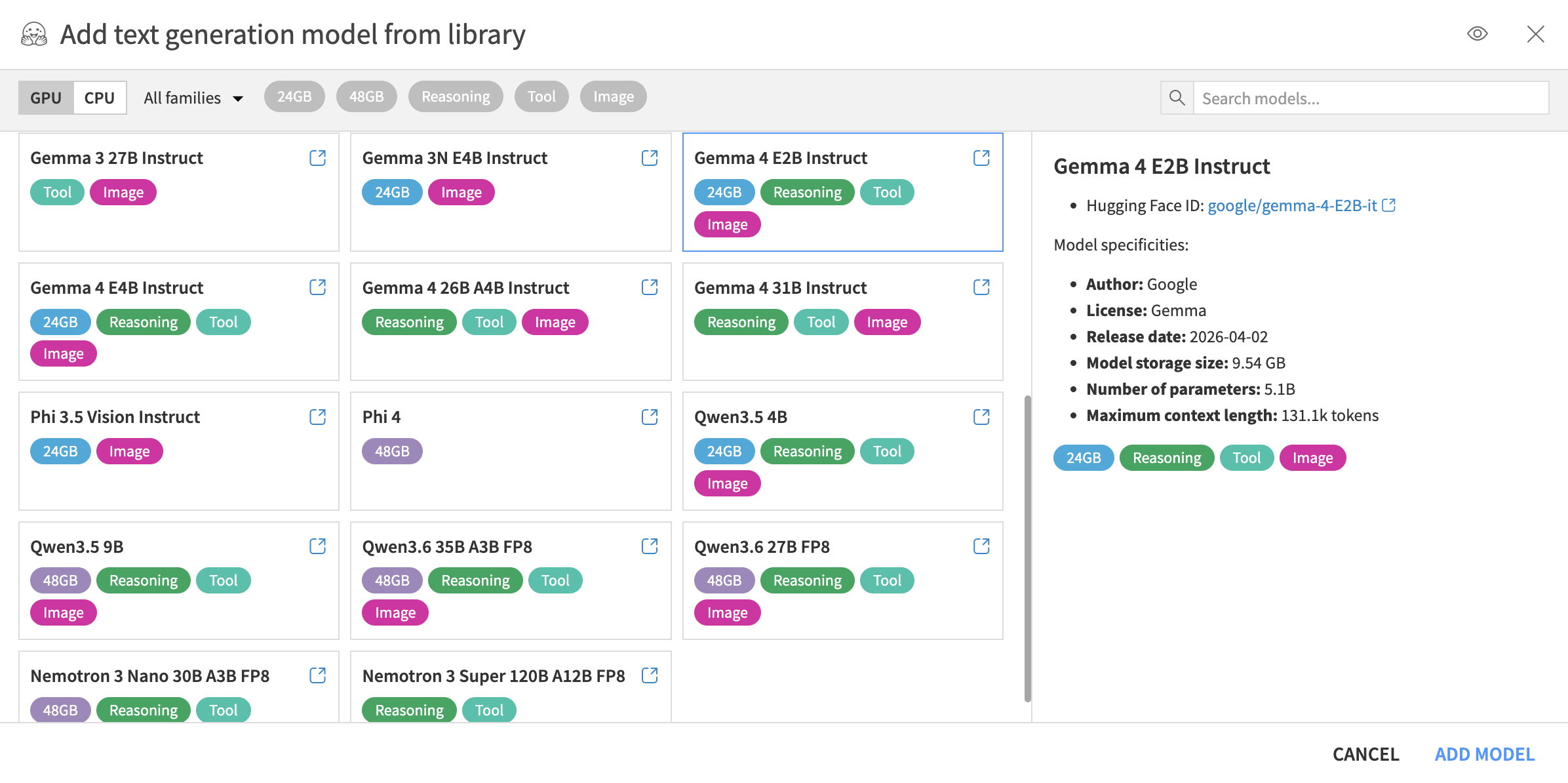
Task: Select the Qwen3.6 27B FP8 card
Action: click(x=843, y=580)
